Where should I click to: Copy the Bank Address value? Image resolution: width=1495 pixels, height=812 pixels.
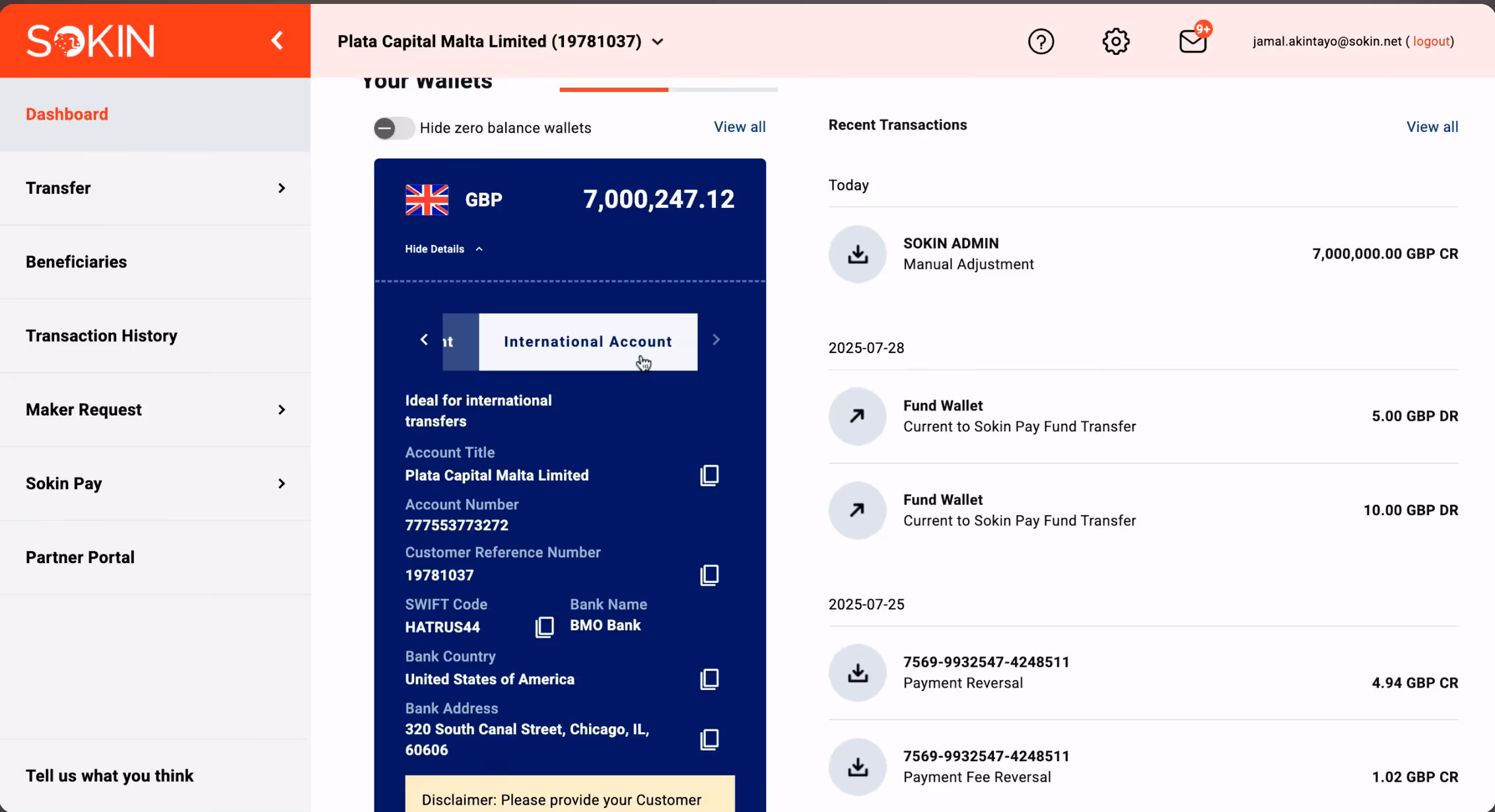point(709,739)
